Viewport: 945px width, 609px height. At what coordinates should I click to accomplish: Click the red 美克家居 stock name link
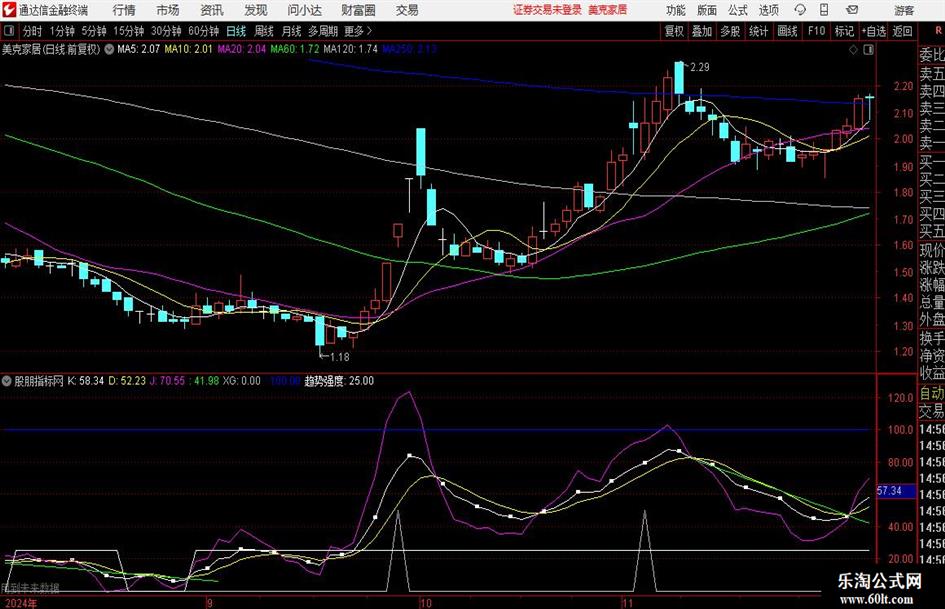(608, 10)
